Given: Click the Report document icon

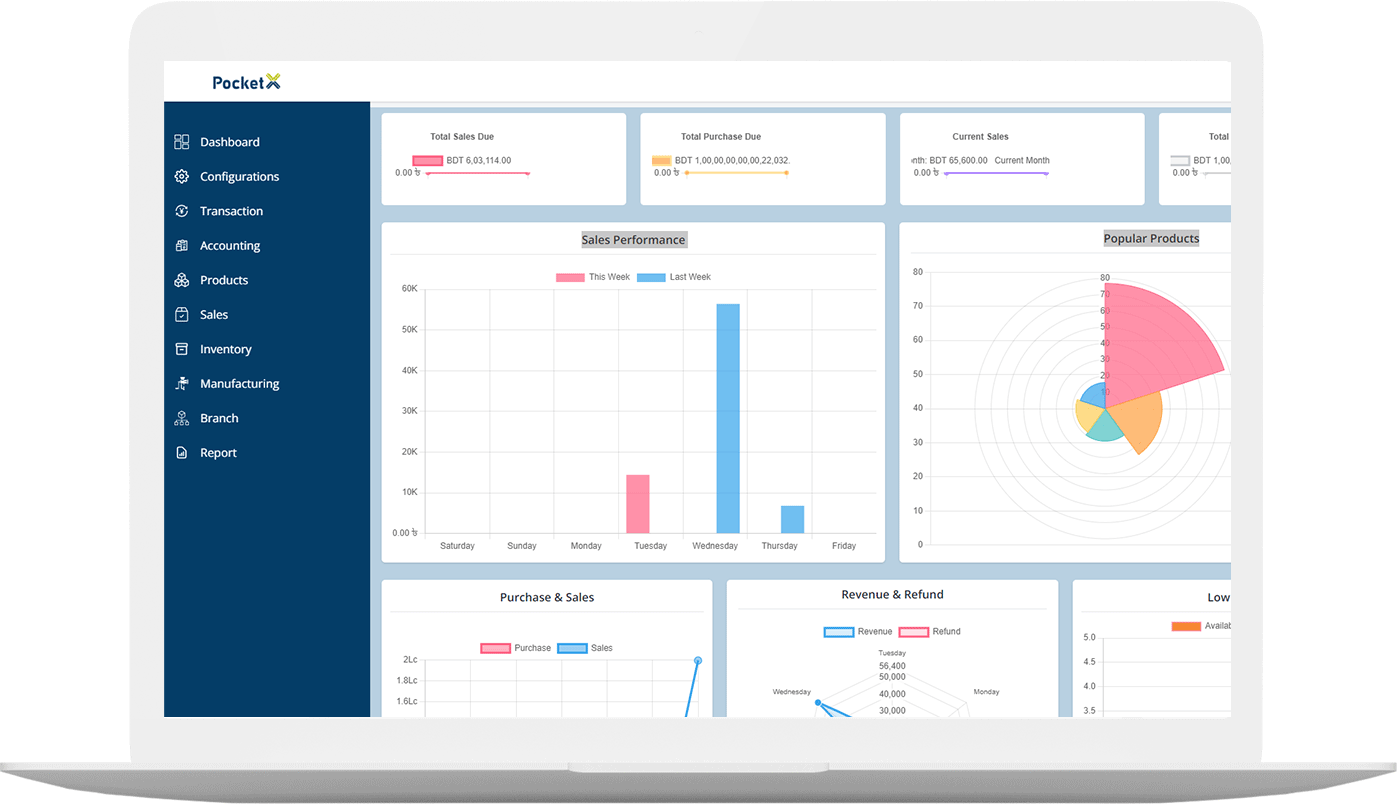Looking at the screenshot, I should (x=181, y=453).
